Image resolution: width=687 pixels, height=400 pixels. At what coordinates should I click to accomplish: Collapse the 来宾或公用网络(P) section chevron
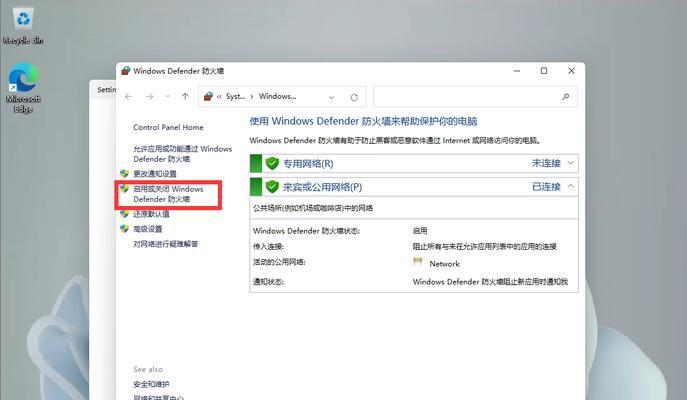[570, 186]
